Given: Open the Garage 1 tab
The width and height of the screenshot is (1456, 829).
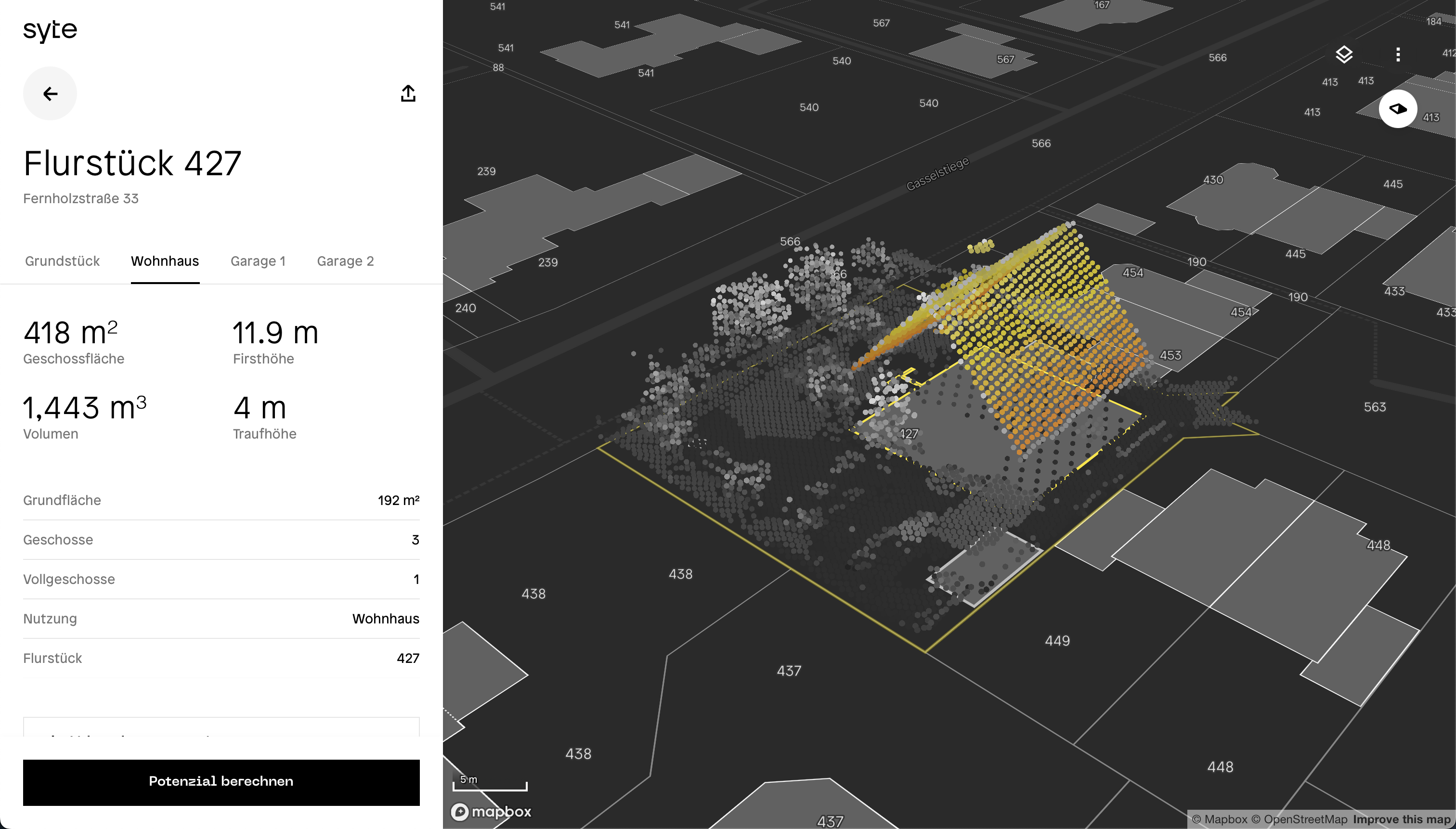Looking at the screenshot, I should pyautogui.click(x=258, y=261).
